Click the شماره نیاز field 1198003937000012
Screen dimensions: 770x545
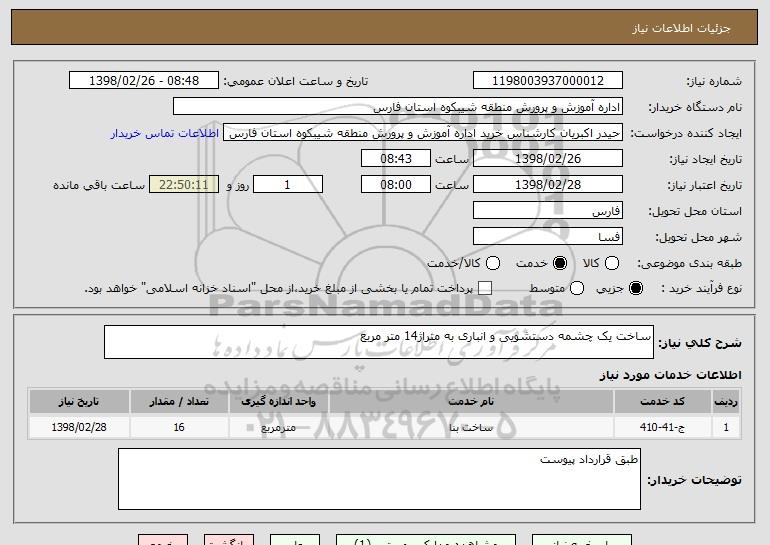(x=548, y=81)
